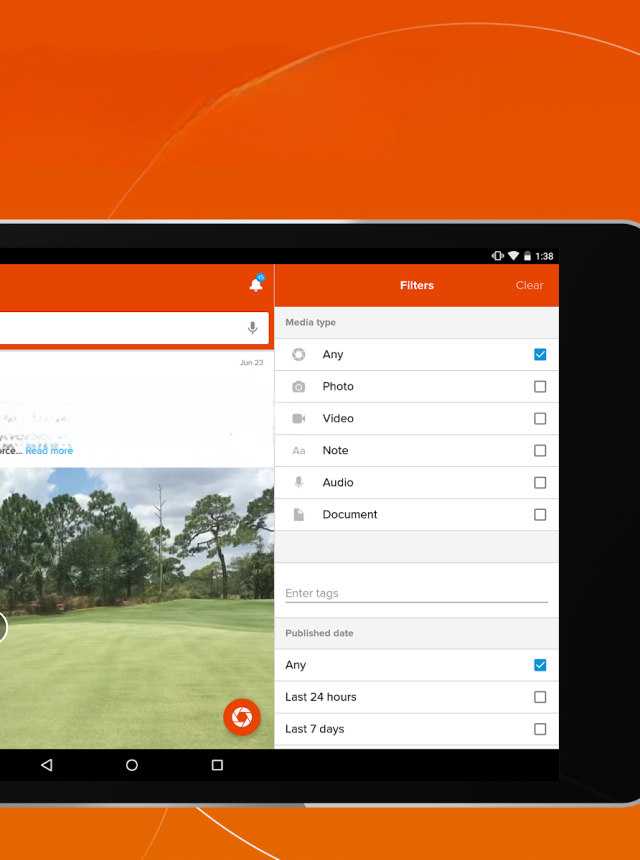The width and height of the screenshot is (640, 860).
Task: Tap the microphone icon in search bar
Action: pos(252,328)
